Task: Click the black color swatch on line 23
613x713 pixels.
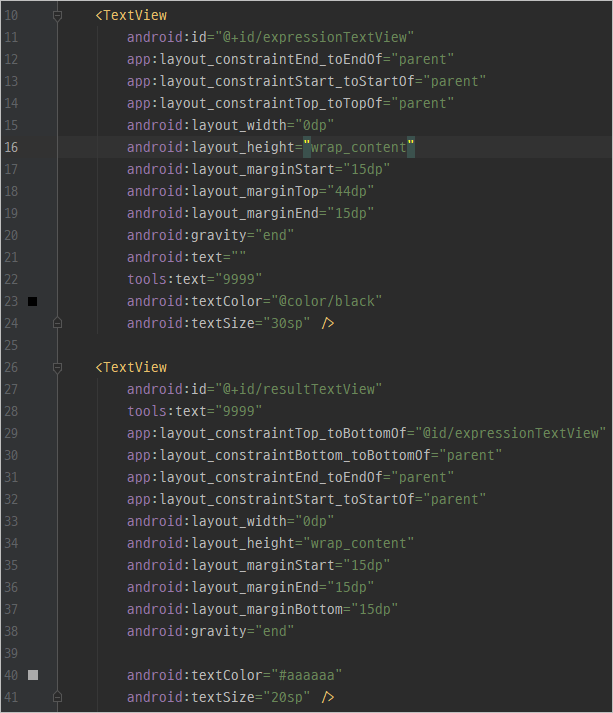Action: [32, 301]
